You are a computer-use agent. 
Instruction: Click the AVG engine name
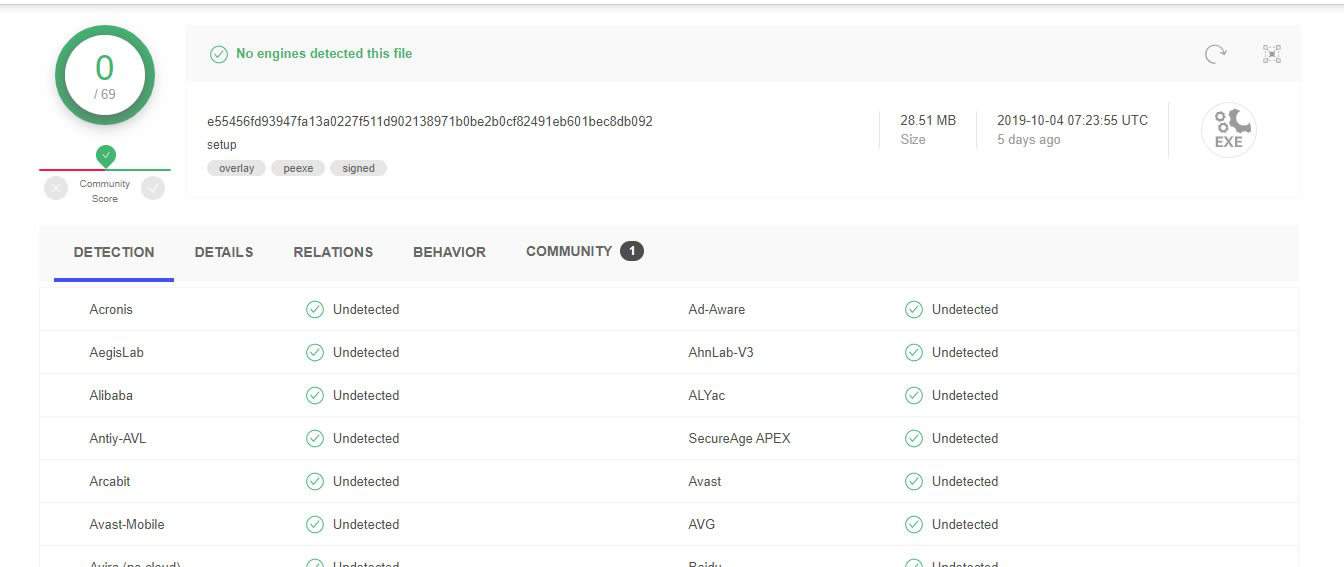pyautogui.click(x=702, y=524)
